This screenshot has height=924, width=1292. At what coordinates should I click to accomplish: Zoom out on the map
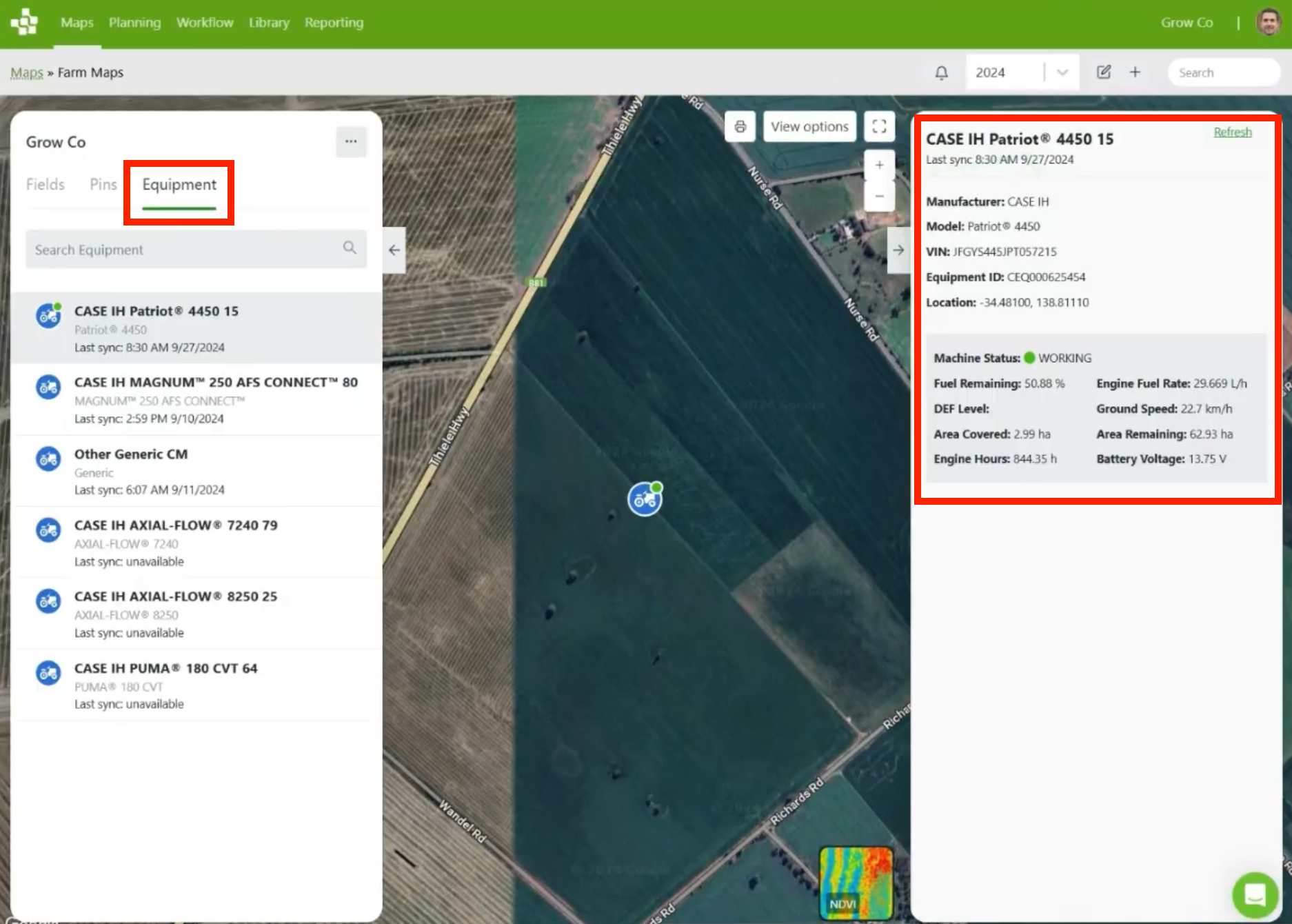click(x=879, y=196)
